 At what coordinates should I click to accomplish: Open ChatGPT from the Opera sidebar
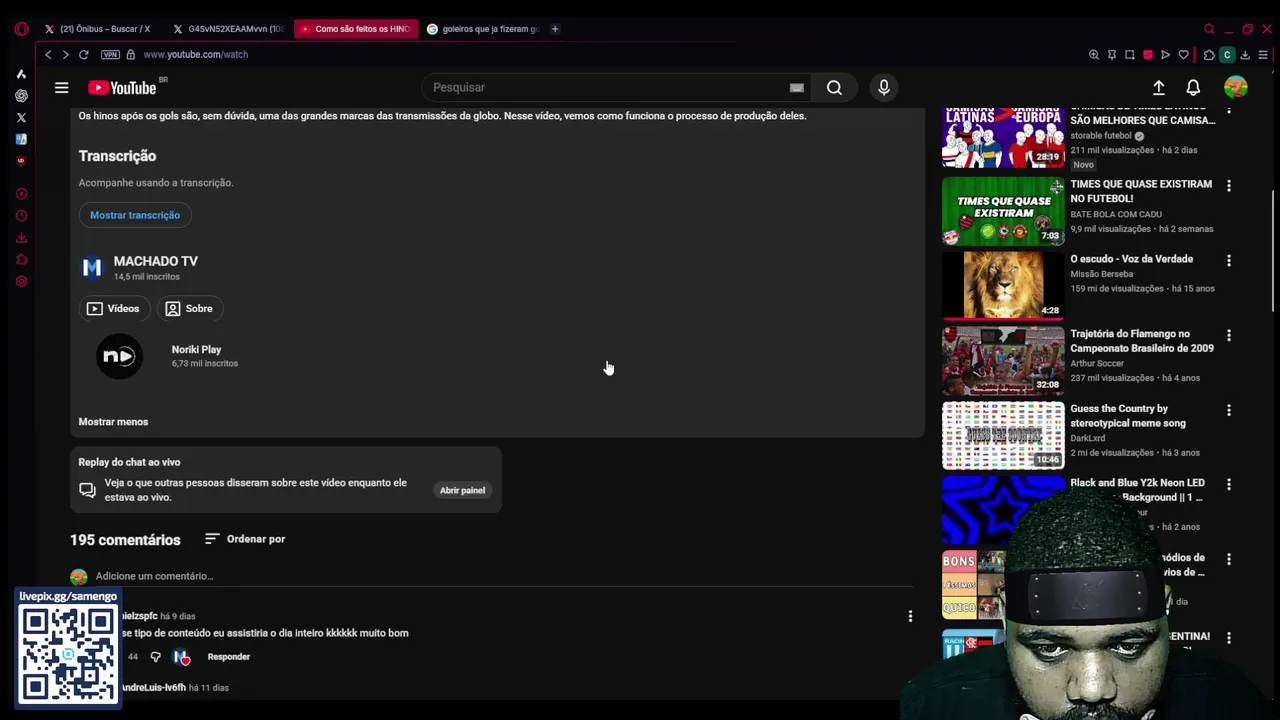coord(21,96)
